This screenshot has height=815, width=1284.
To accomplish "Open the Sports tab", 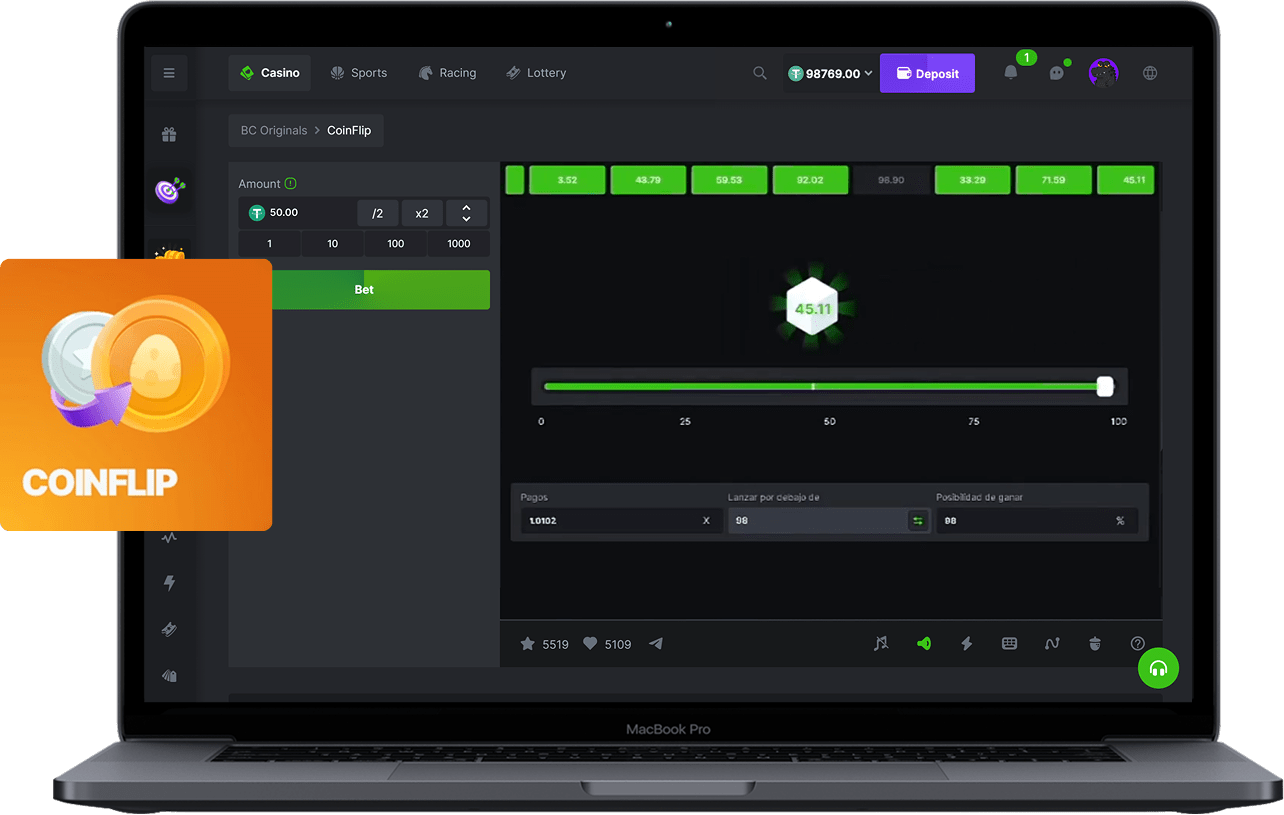I will coord(358,73).
